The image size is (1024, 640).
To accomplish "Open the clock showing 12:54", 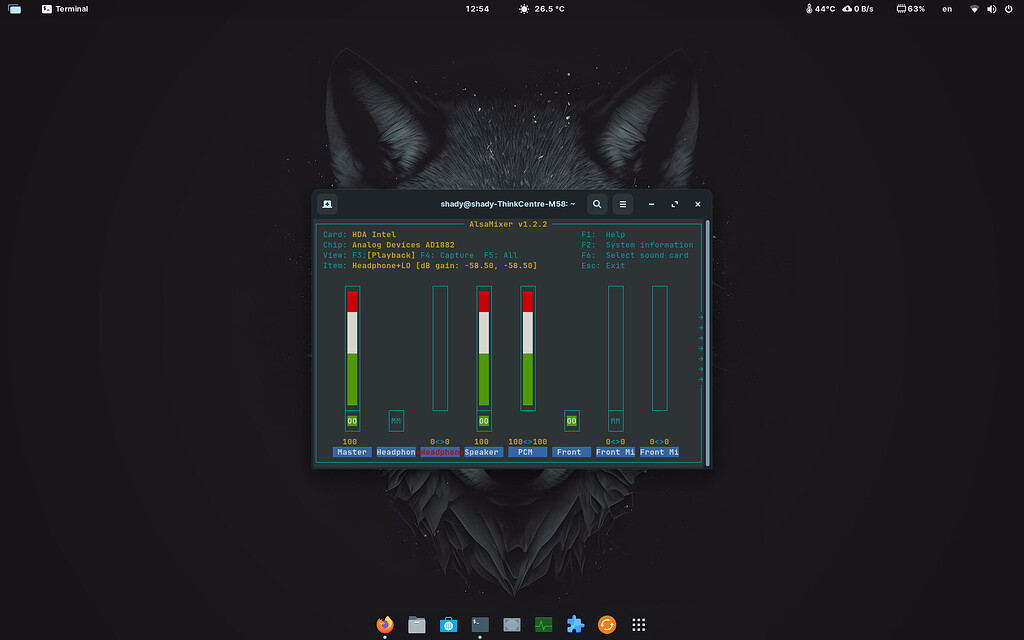I will pyautogui.click(x=478, y=9).
